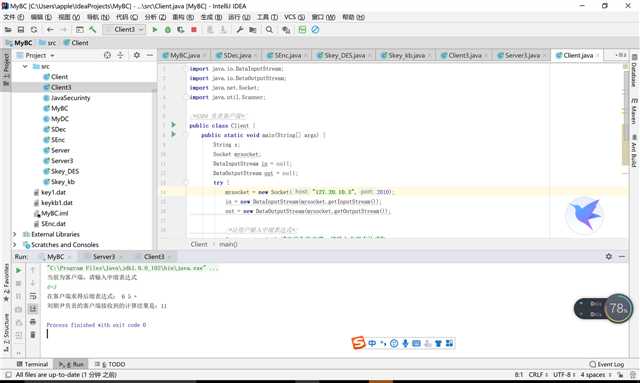Switch to MyBC tab in Run panel
The image size is (640, 383).
56,257
